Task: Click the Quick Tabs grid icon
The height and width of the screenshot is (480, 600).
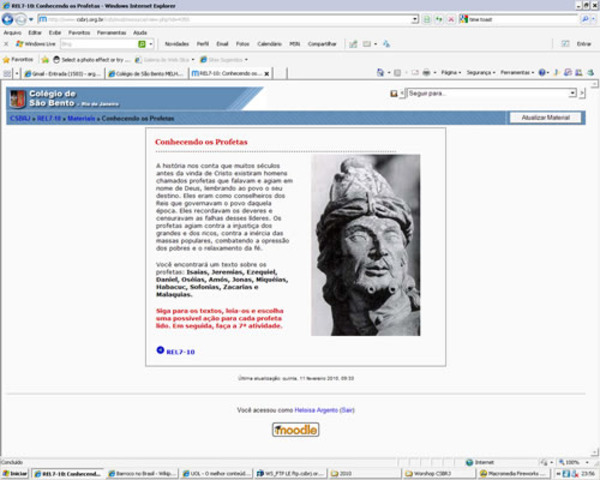Action: [x=7, y=73]
